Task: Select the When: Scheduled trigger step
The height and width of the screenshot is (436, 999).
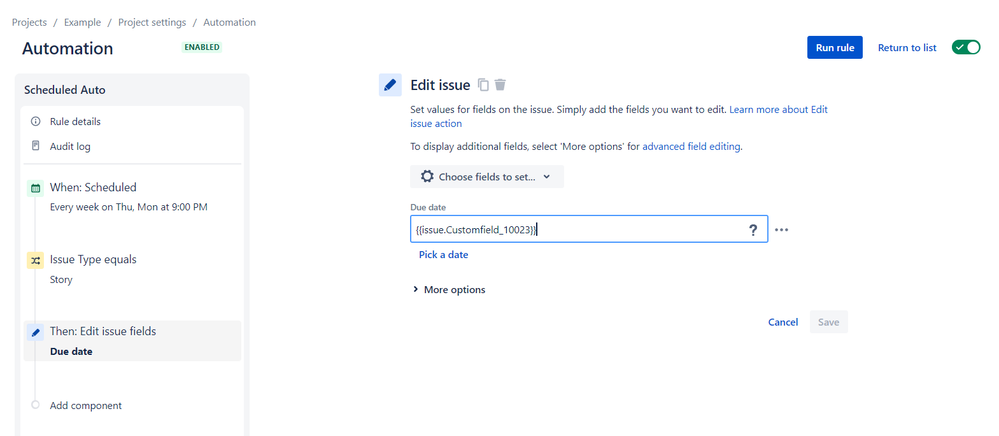Action: pos(93,187)
